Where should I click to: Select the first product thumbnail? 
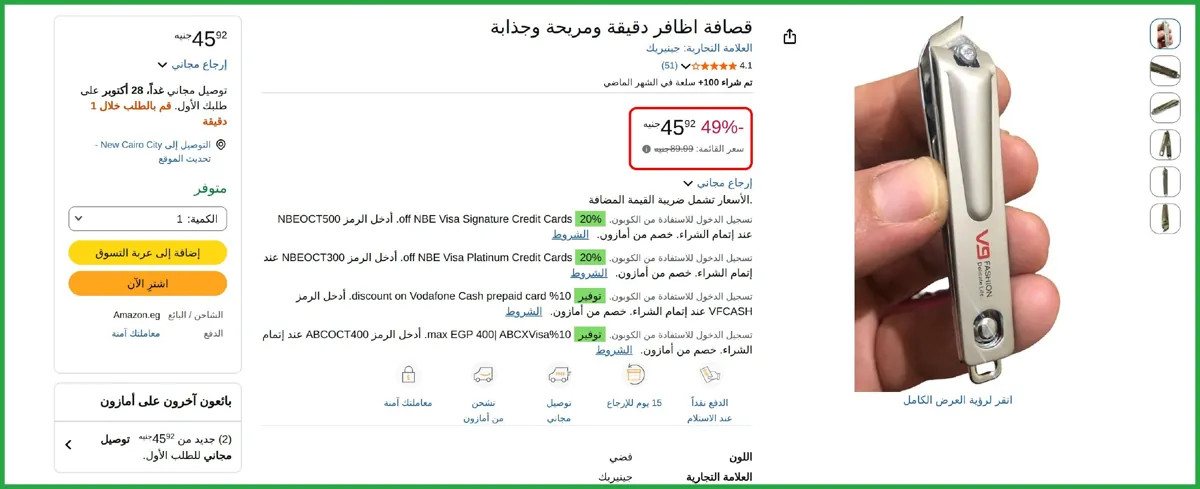point(1165,34)
